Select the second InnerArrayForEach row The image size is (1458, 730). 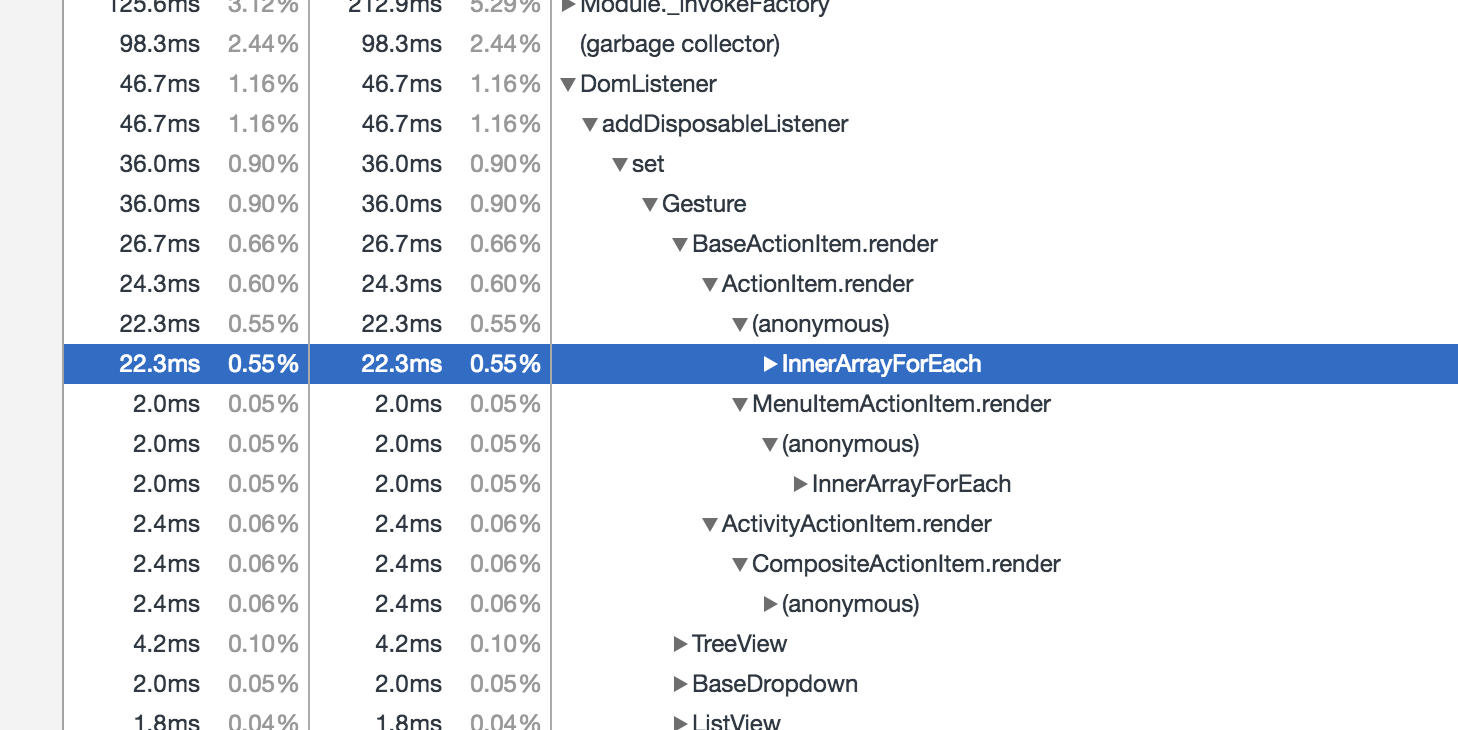click(x=912, y=484)
